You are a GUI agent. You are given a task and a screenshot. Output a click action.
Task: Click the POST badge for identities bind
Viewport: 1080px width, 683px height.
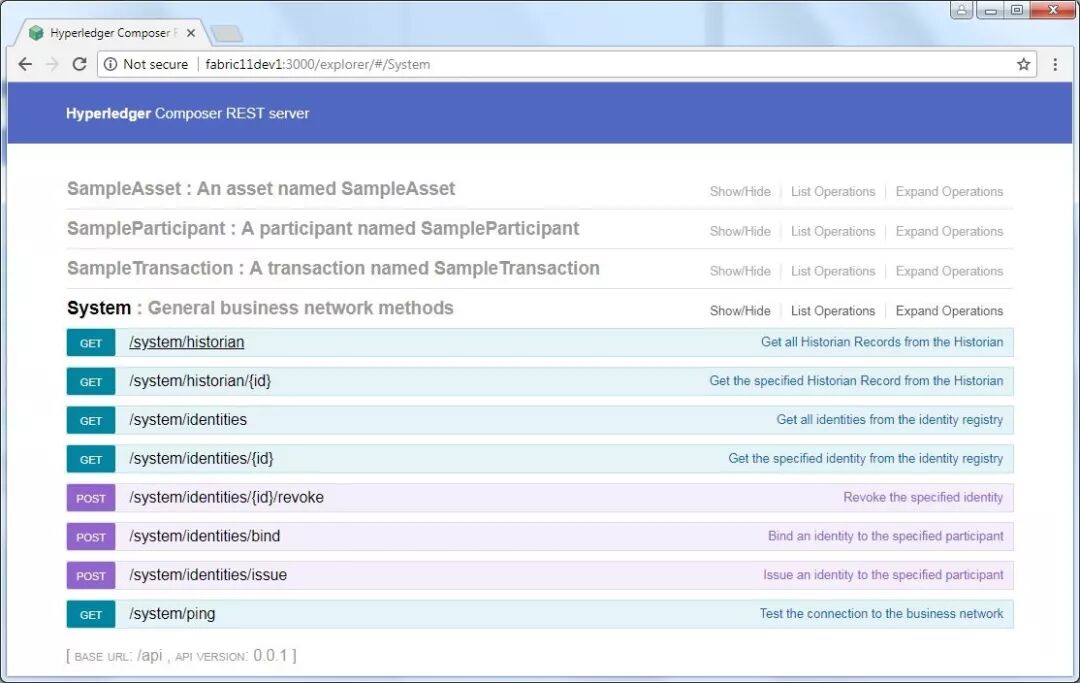click(x=91, y=536)
